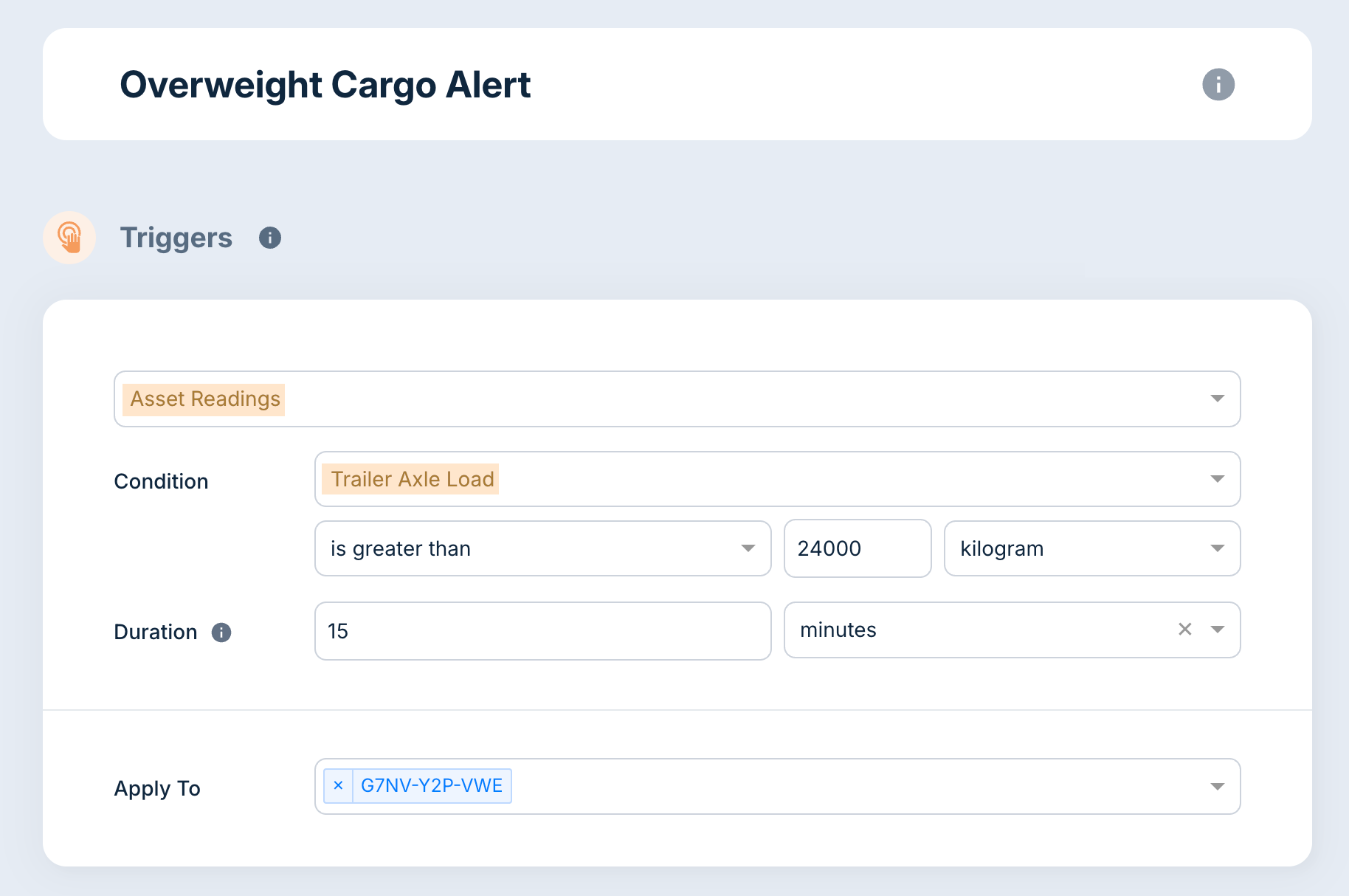Image resolution: width=1349 pixels, height=896 pixels.
Task: Select the G7NV-Y2P-VWE asset tag
Action: [x=432, y=785]
